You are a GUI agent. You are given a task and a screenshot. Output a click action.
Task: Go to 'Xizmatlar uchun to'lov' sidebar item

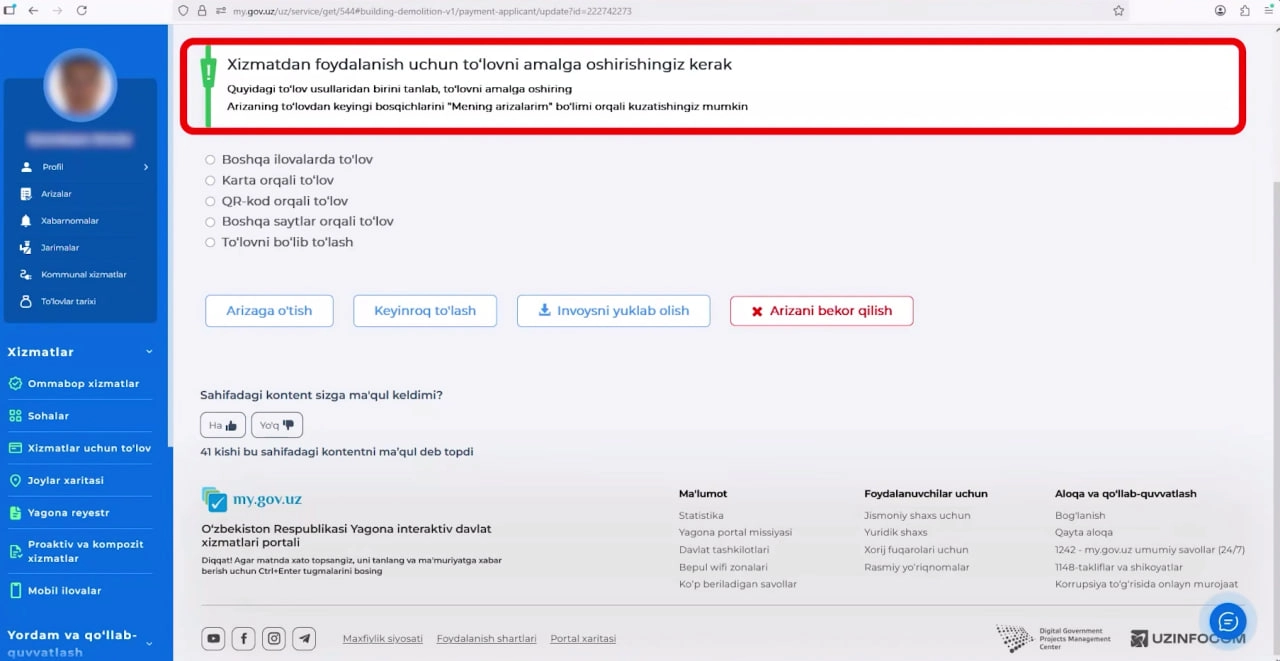89,448
